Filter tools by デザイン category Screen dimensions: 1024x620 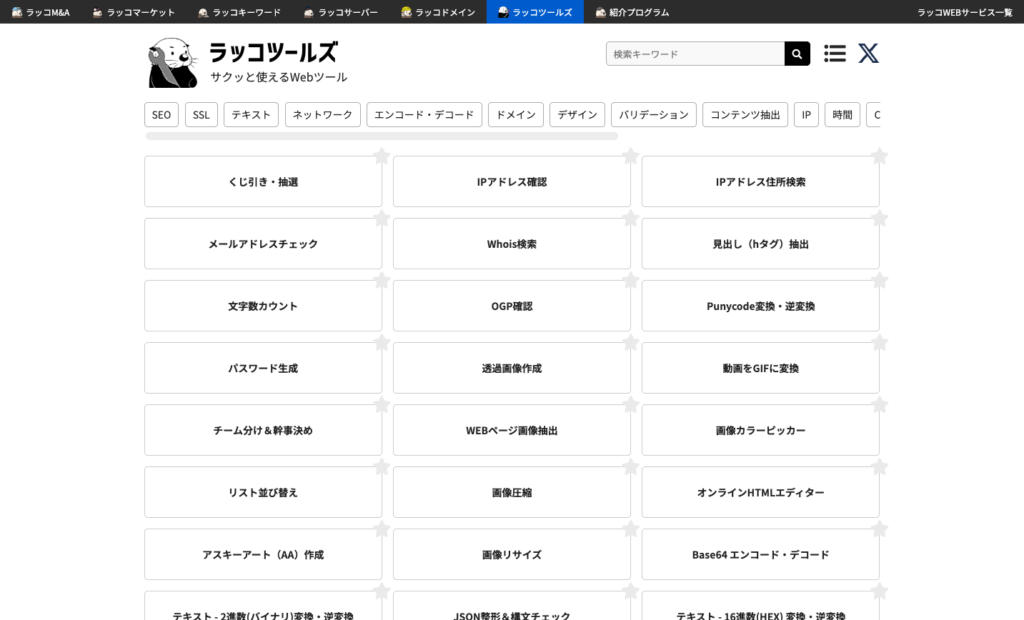pyautogui.click(x=577, y=114)
